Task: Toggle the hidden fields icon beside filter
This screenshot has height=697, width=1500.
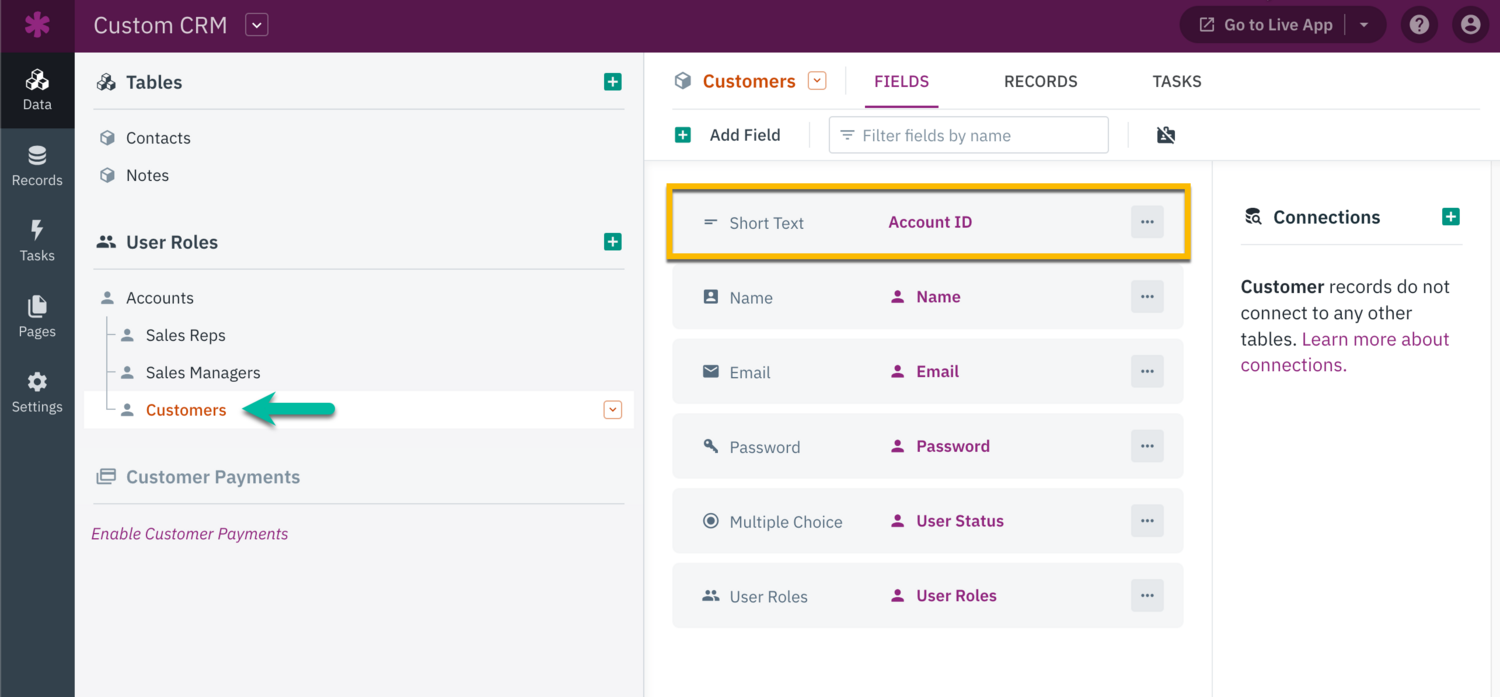Action: (x=1166, y=135)
